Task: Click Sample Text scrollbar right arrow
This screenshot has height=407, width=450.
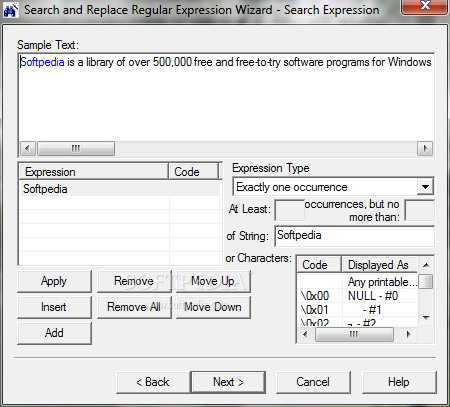Action: point(425,148)
